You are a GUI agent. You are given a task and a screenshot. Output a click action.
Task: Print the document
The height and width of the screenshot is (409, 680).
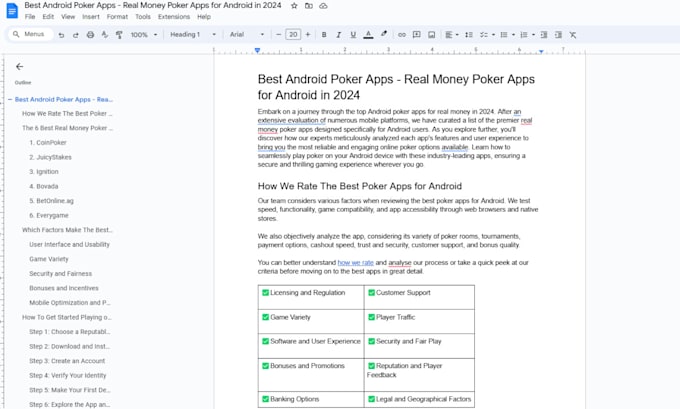[90, 35]
